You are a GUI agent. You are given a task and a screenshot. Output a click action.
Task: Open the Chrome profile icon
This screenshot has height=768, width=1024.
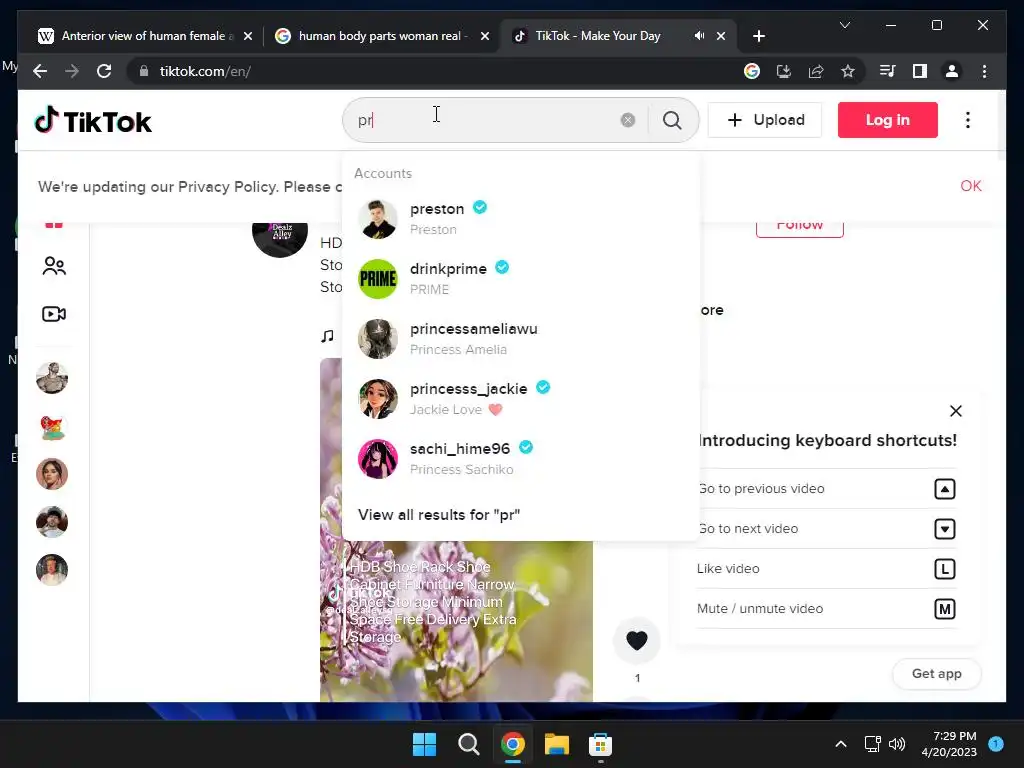click(952, 71)
